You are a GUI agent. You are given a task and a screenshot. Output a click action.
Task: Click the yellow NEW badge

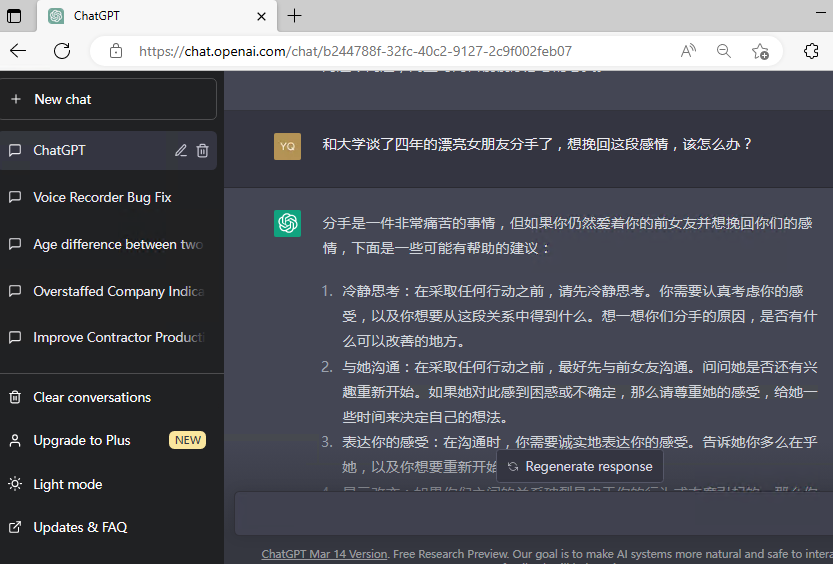pyautogui.click(x=188, y=440)
